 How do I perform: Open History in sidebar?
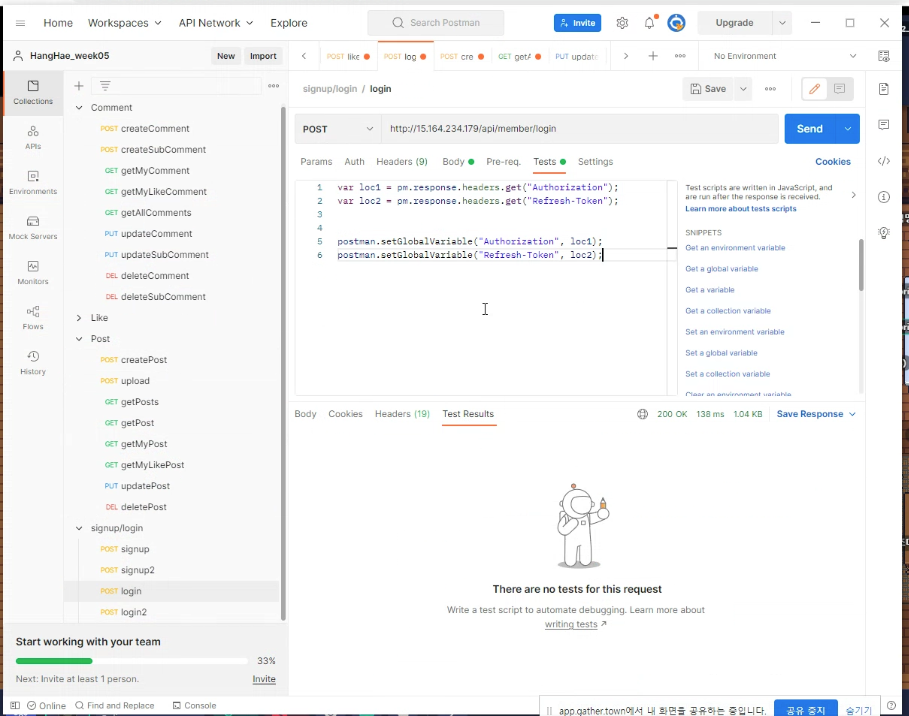(x=33, y=363)
